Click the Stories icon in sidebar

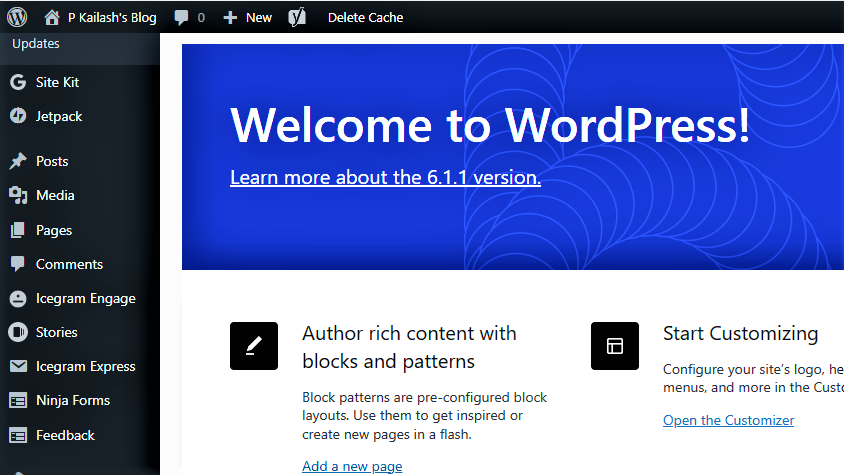click(18, 332)
